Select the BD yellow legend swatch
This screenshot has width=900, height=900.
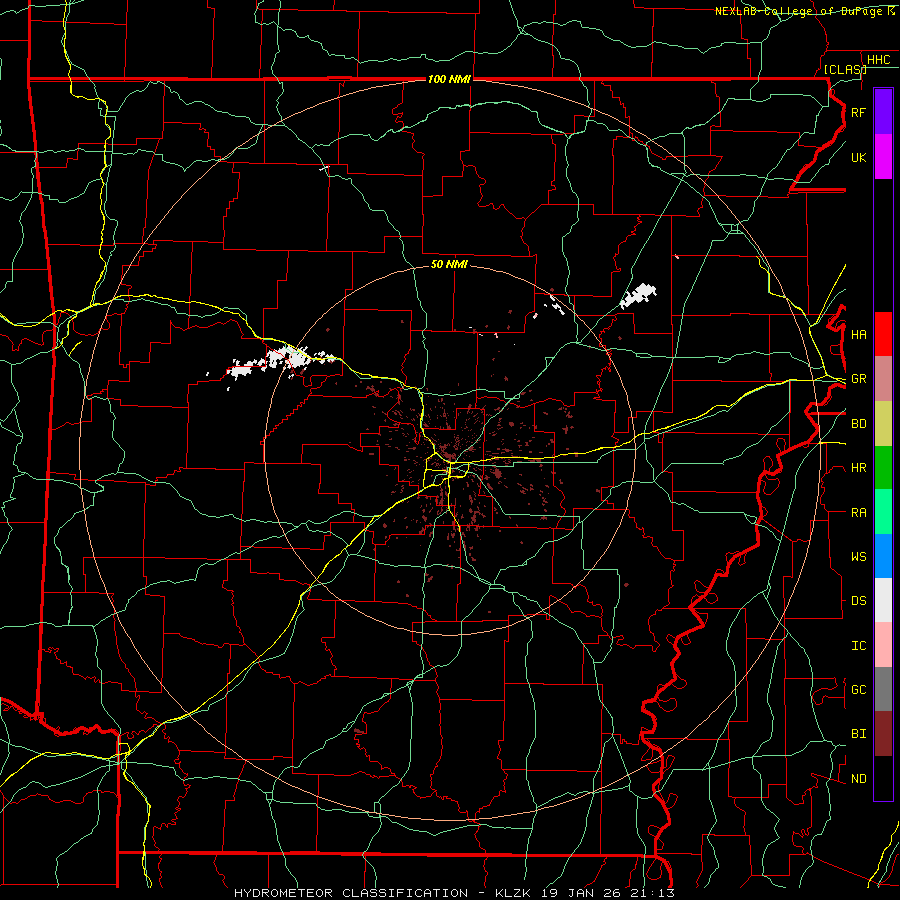point(883,424)
